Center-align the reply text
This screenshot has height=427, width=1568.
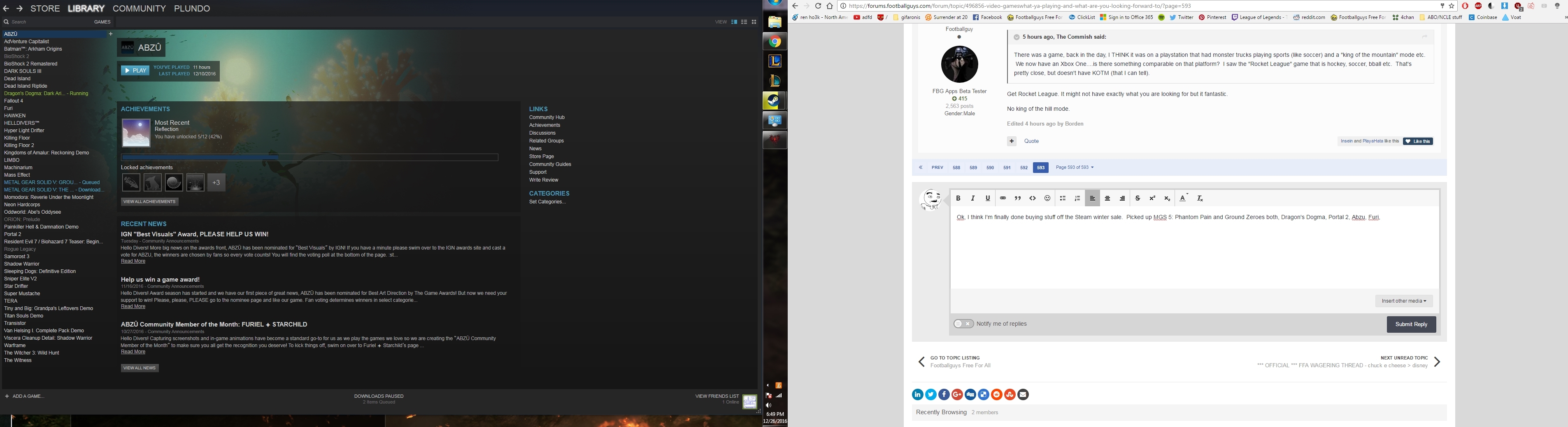click(1108, 198)
